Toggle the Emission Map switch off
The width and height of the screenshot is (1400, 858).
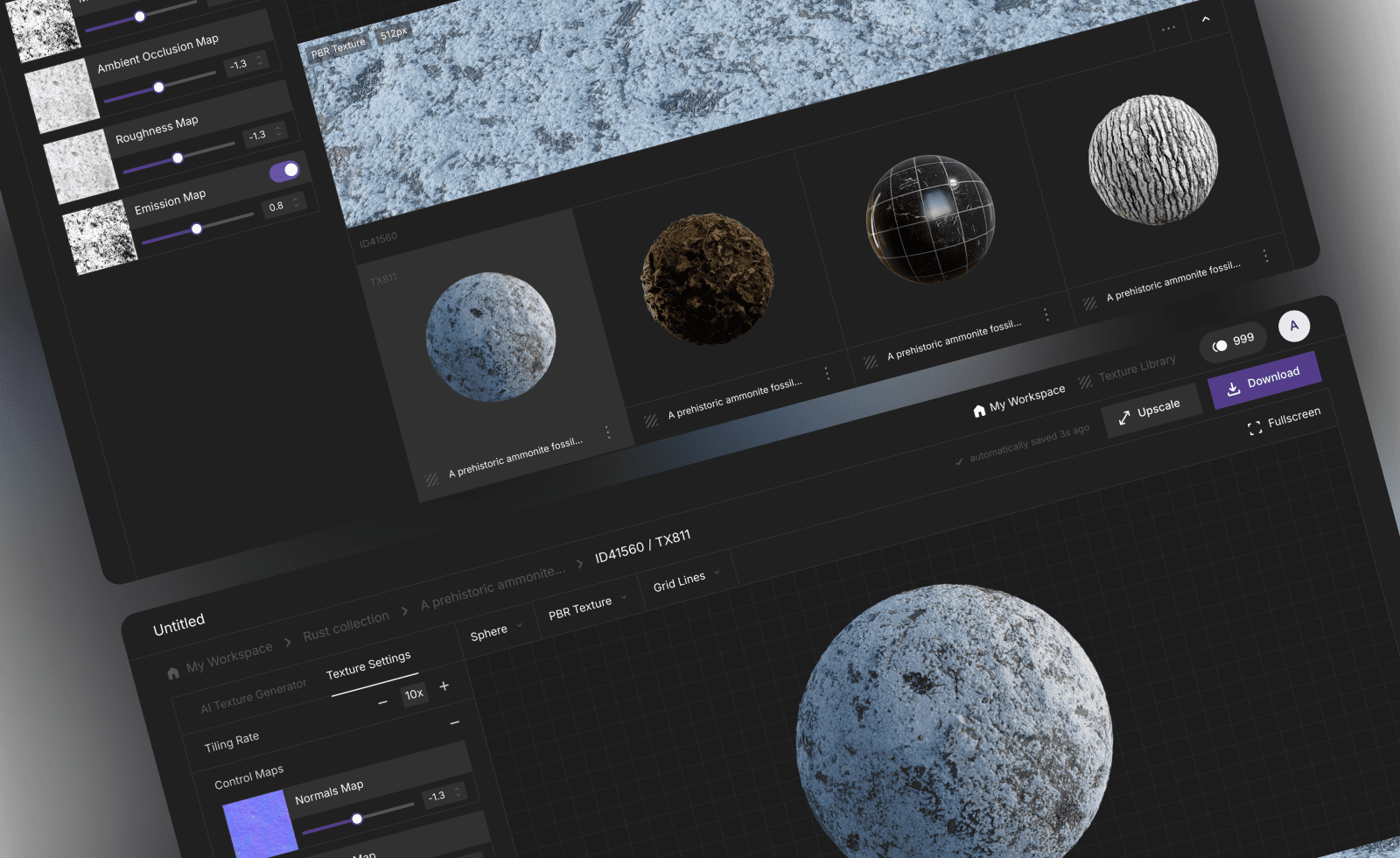point(284,172)
